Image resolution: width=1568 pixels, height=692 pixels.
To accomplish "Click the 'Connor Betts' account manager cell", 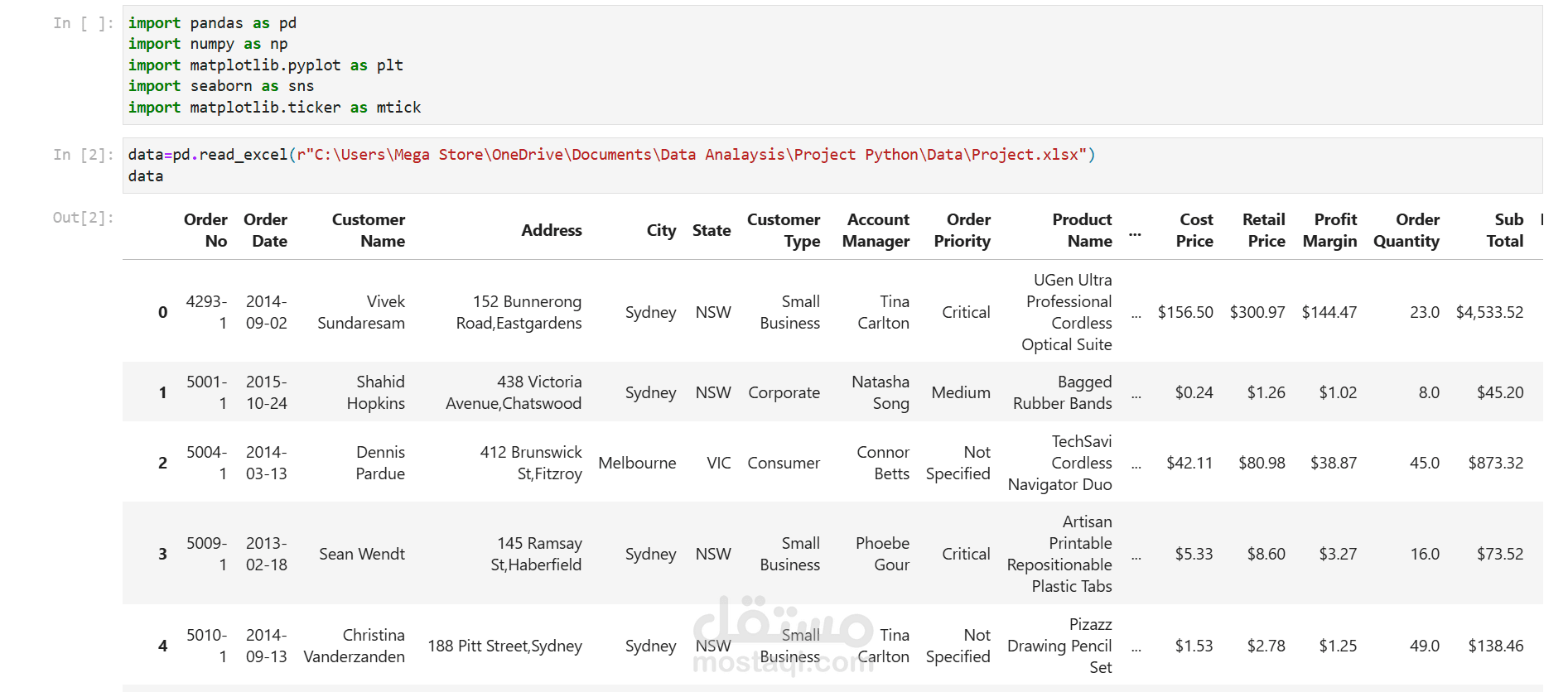I will pos(883,463).
